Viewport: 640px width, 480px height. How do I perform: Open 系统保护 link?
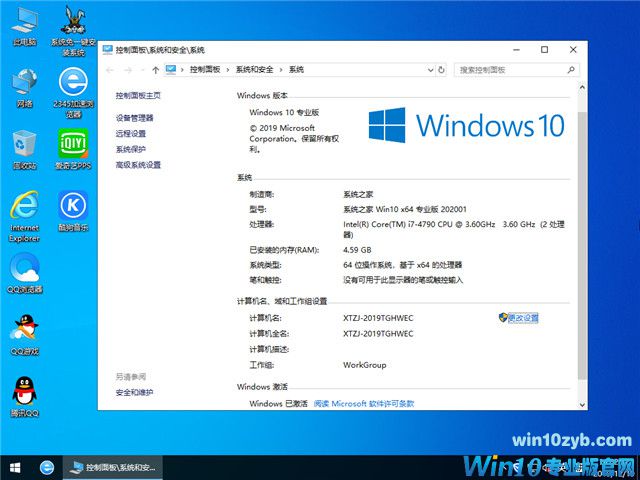click(131, 149)
